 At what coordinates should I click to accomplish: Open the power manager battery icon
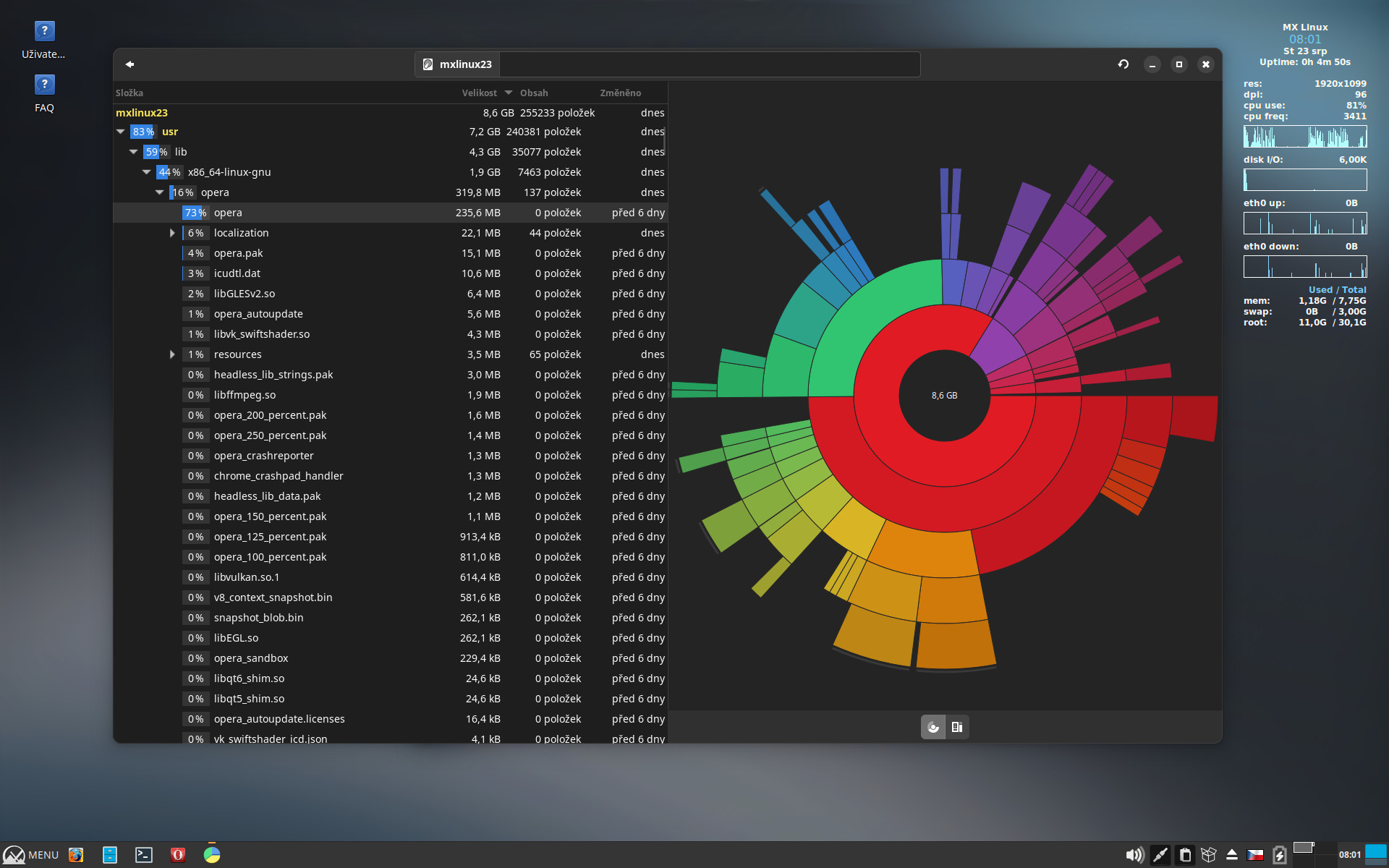(x=1279, y=855)
